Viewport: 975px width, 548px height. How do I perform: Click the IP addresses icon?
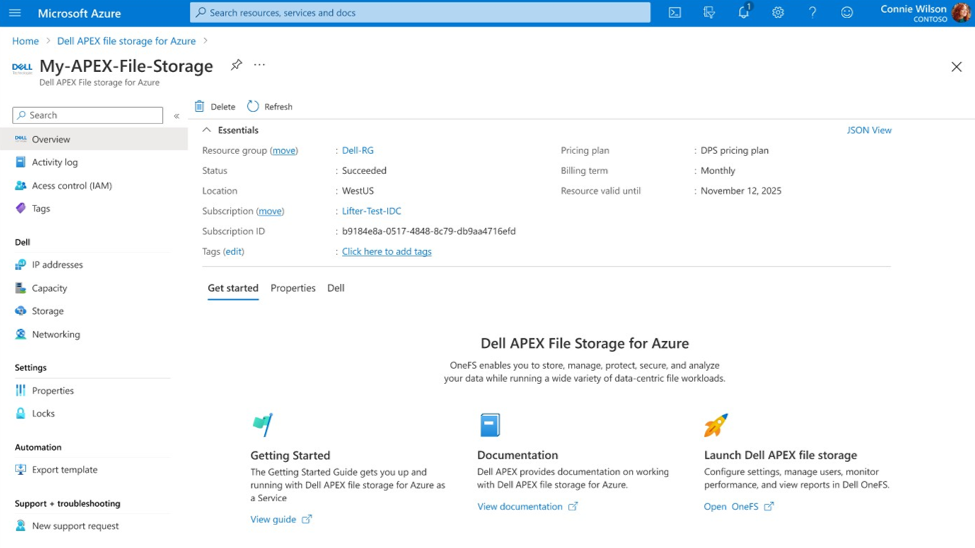[x=21, y=264]
